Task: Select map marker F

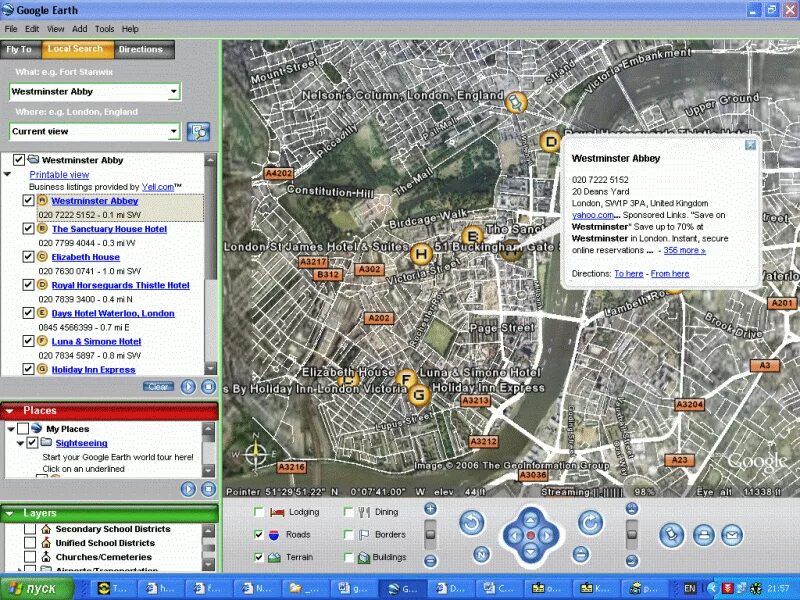Action: click(x=406, y=380)
